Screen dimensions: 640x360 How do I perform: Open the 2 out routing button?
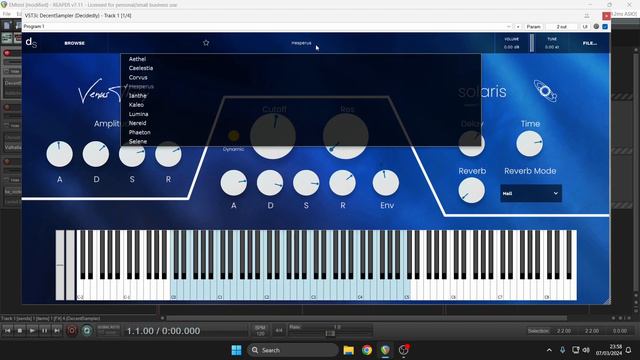562,27
